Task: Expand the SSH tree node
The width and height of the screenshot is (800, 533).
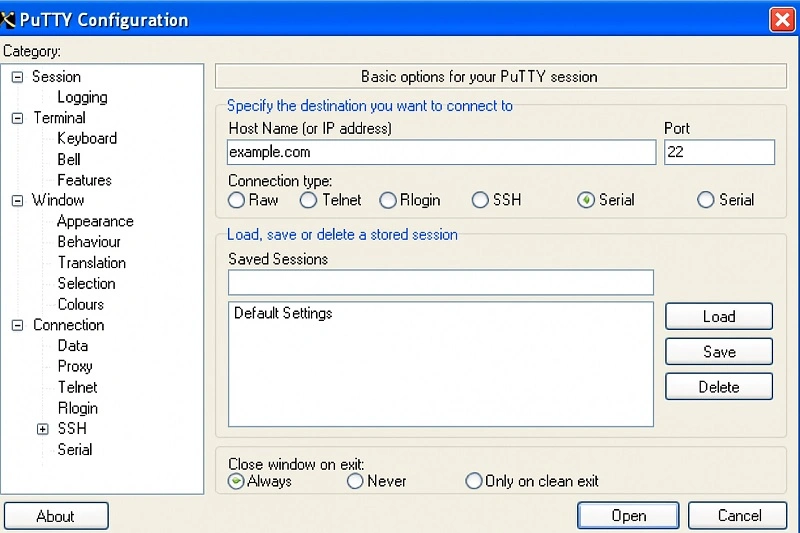Action: click(43, 429)
